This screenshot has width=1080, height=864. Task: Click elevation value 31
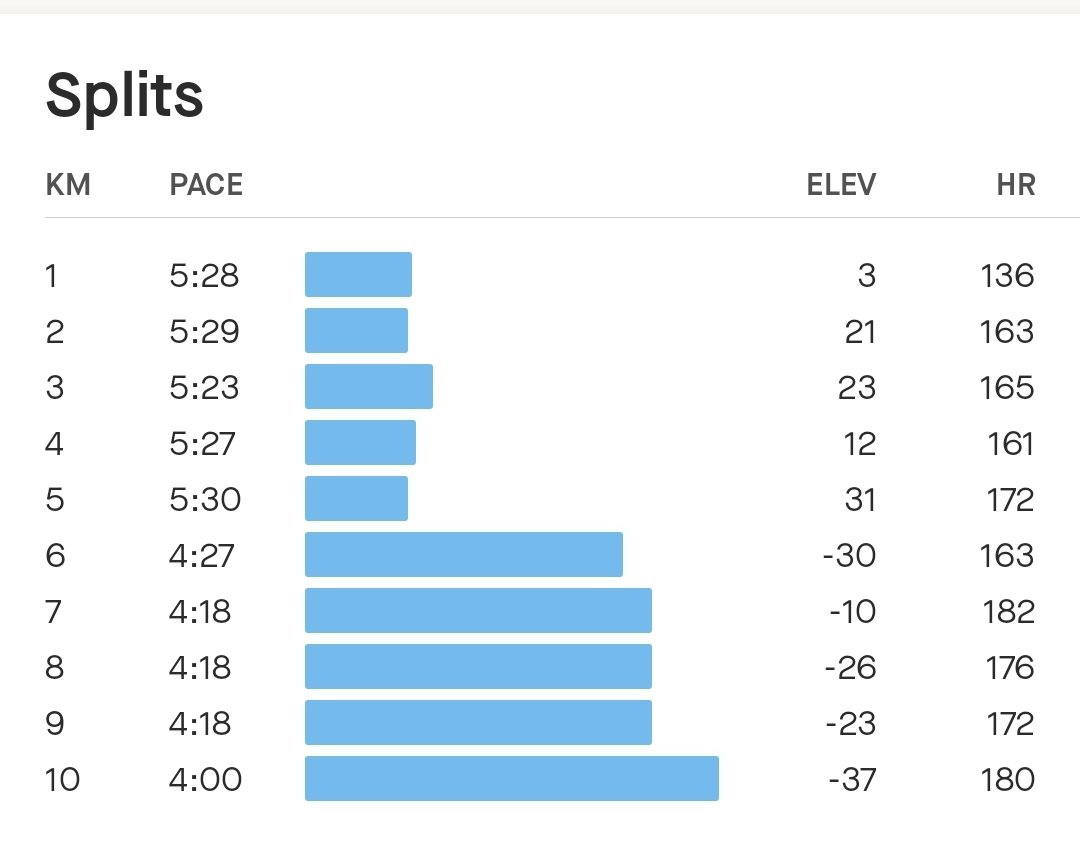[860, 499]
